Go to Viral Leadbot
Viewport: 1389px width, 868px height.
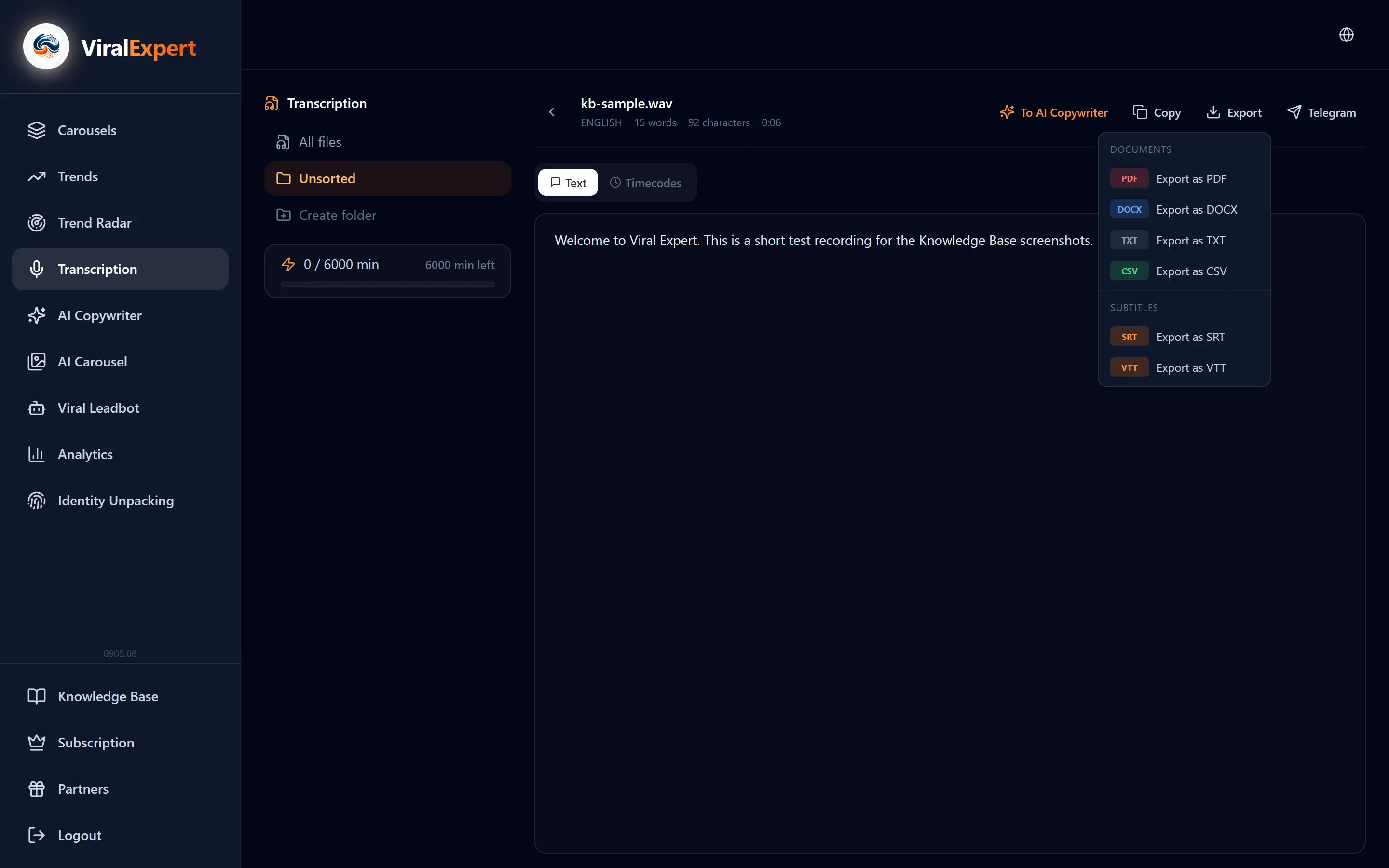click(120, 408)
